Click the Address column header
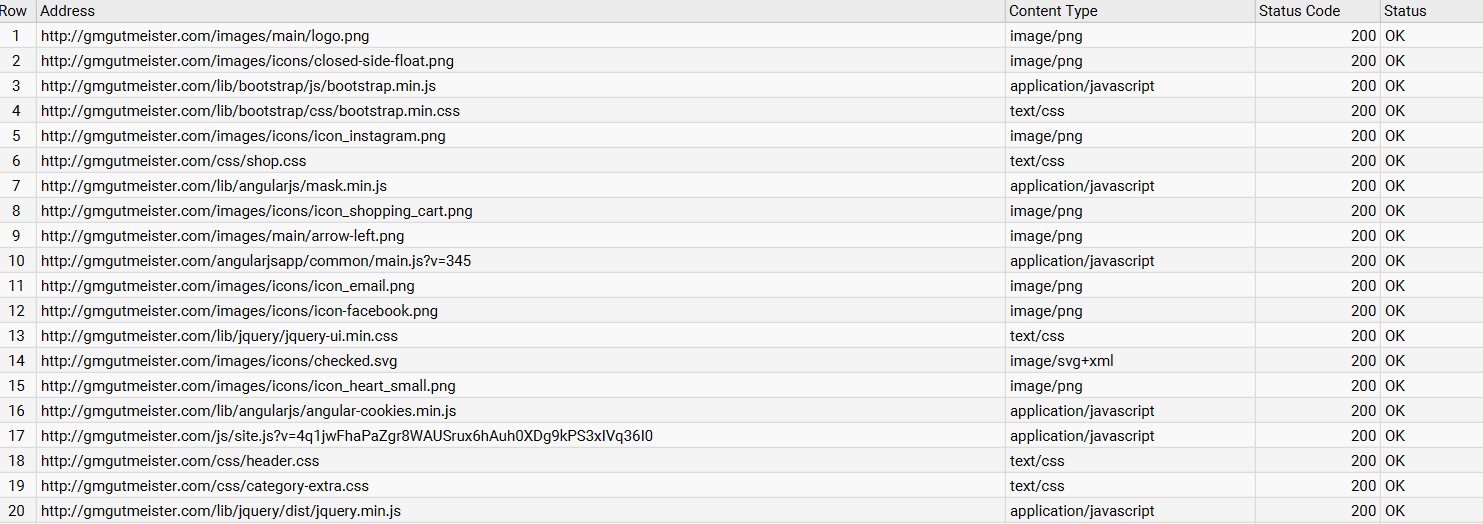The height and width of the screenshot is (524, 1483). [68, 11]
